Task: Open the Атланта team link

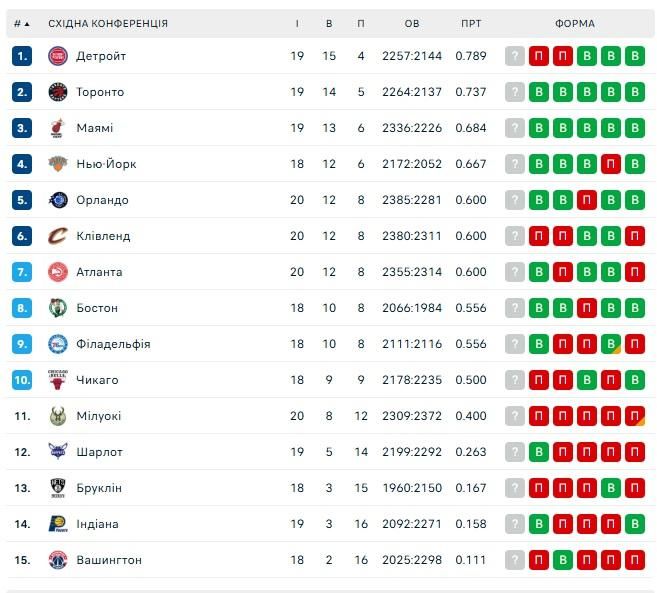Action: tap(99, 272)
